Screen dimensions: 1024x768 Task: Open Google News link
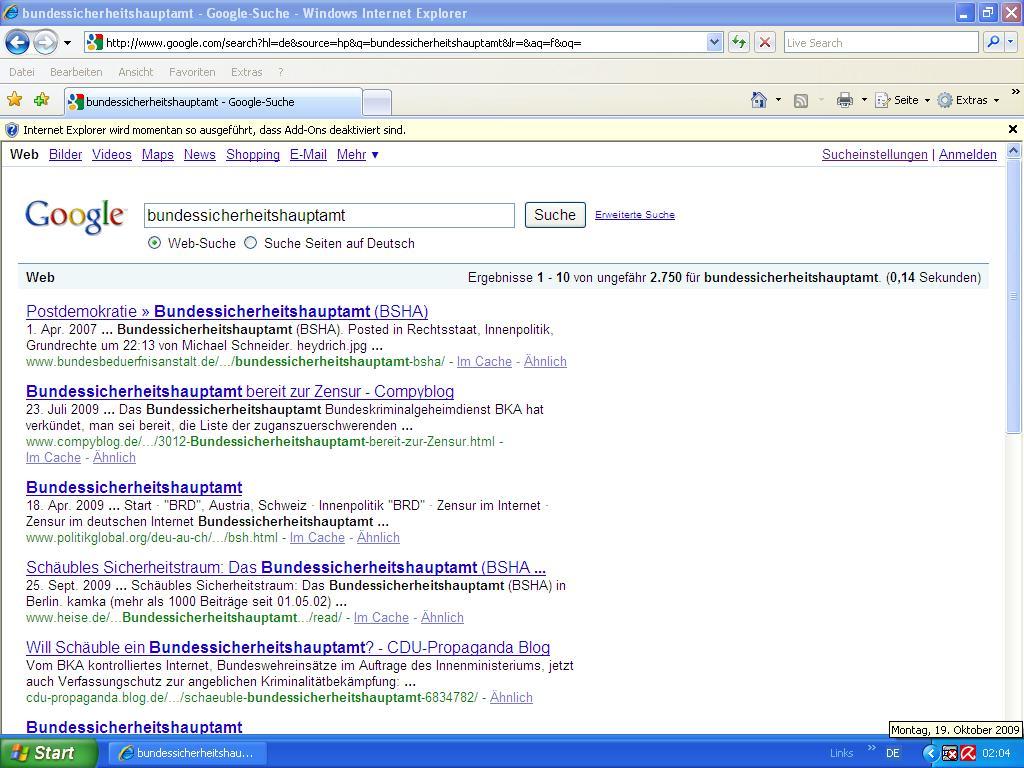click(x=200, y=155)
